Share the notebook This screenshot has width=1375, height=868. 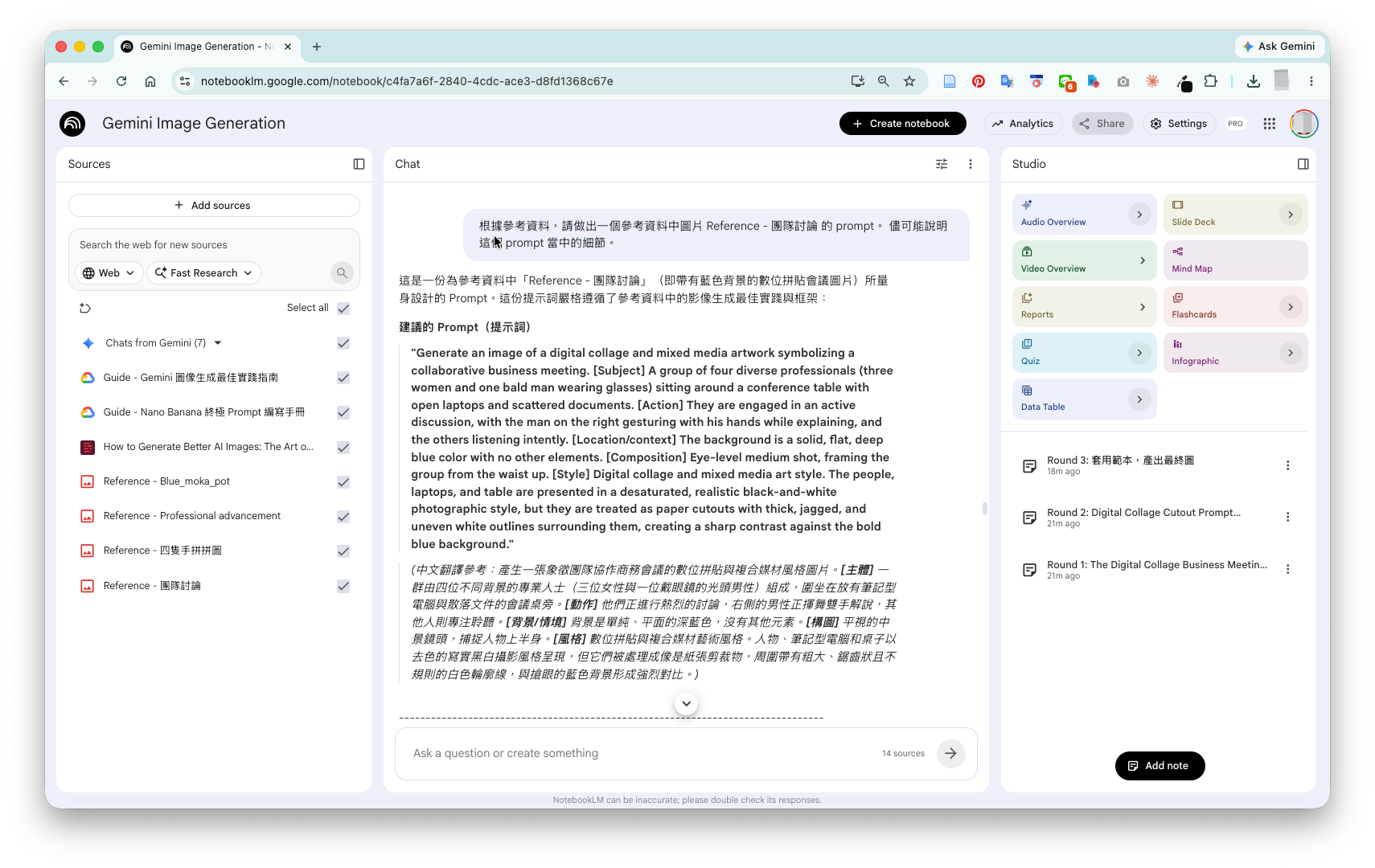pos(1102,124)
